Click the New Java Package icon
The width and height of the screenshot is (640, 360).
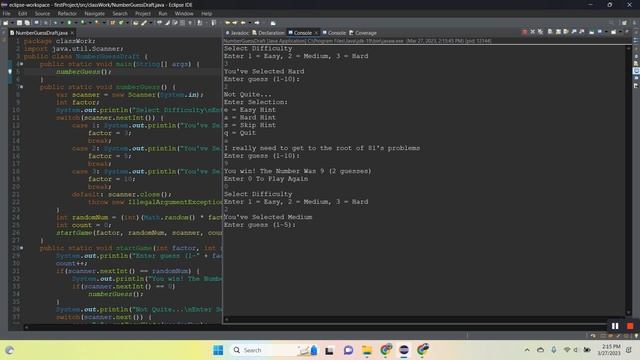click(112, 23)
